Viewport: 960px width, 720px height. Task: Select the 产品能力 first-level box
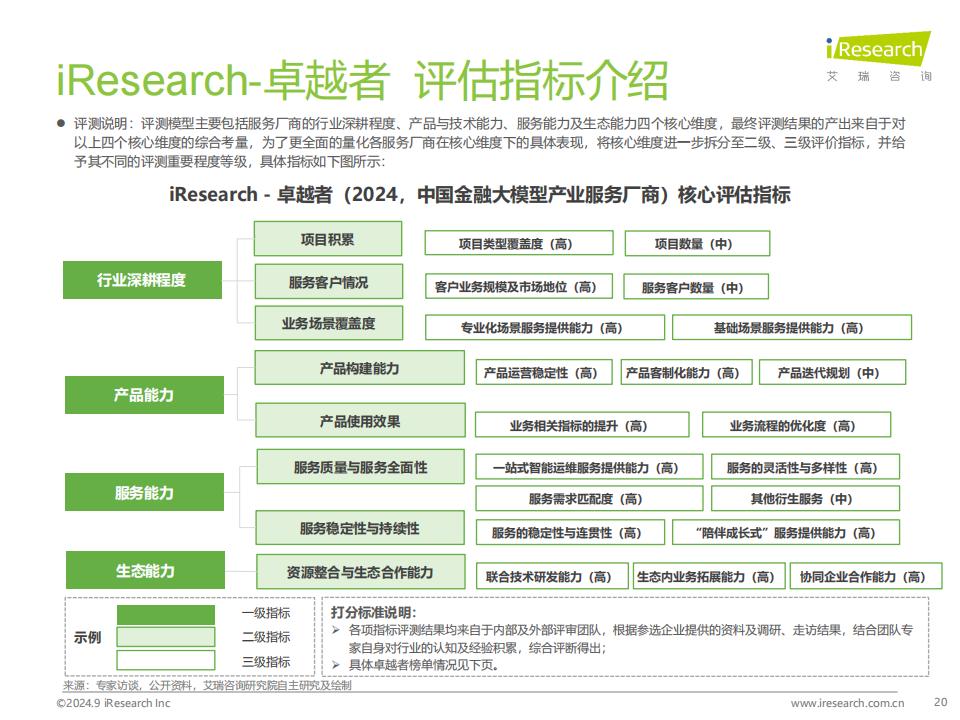(144, 395)
